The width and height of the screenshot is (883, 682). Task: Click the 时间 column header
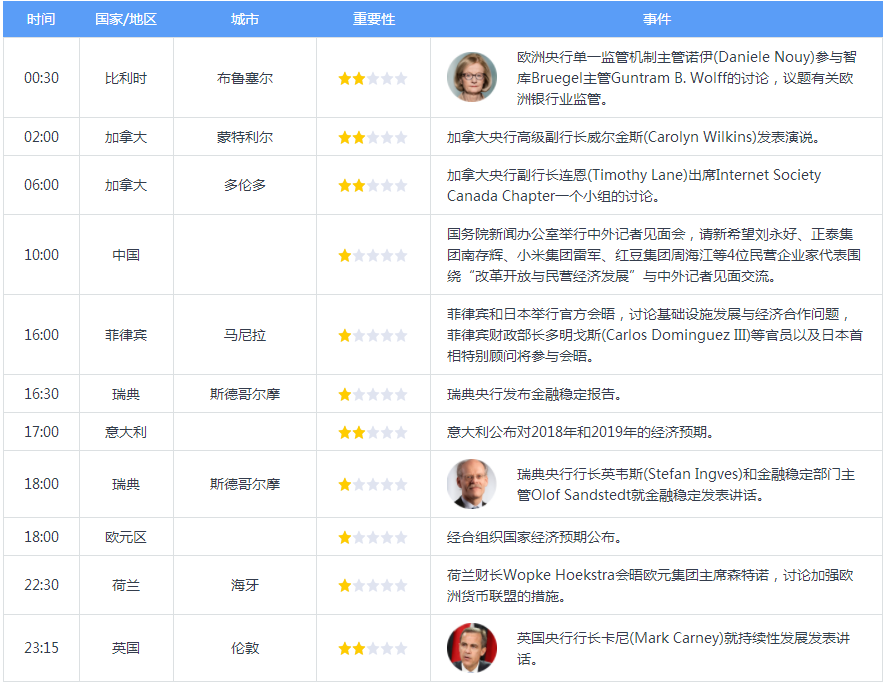click(x=41, y=19)
